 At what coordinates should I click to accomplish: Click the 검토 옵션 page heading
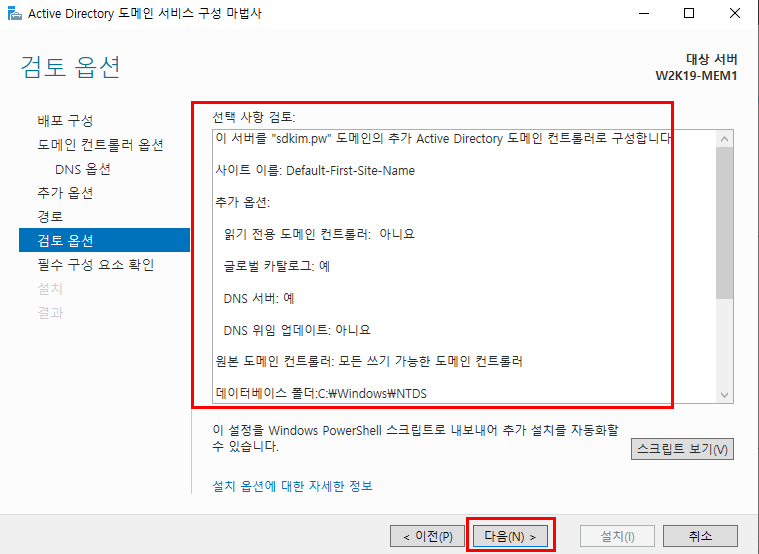point(71,66)
